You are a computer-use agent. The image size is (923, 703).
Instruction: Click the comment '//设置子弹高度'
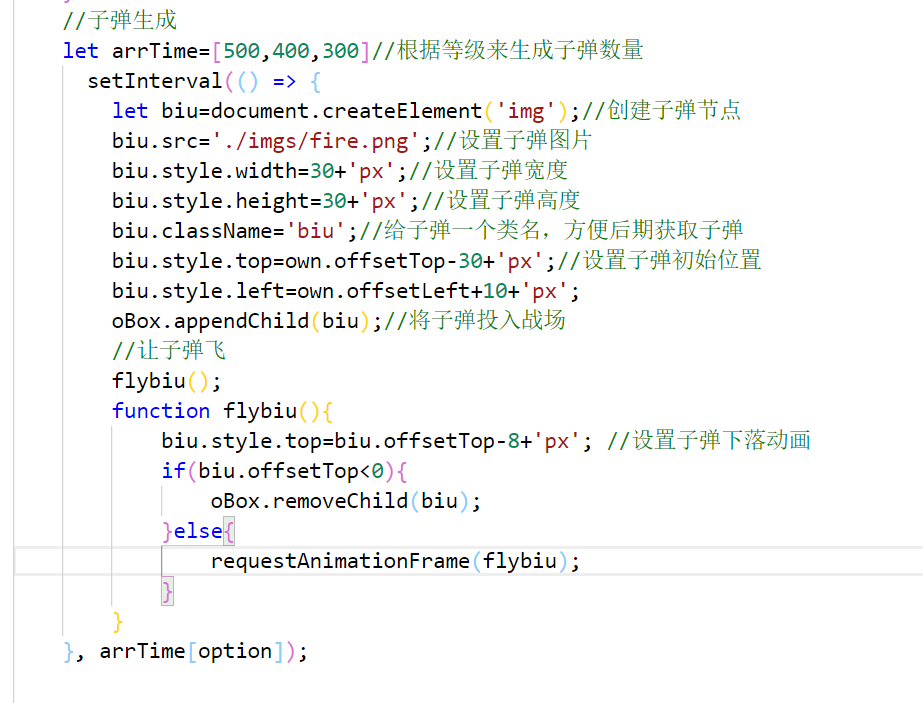coord(500,200)
